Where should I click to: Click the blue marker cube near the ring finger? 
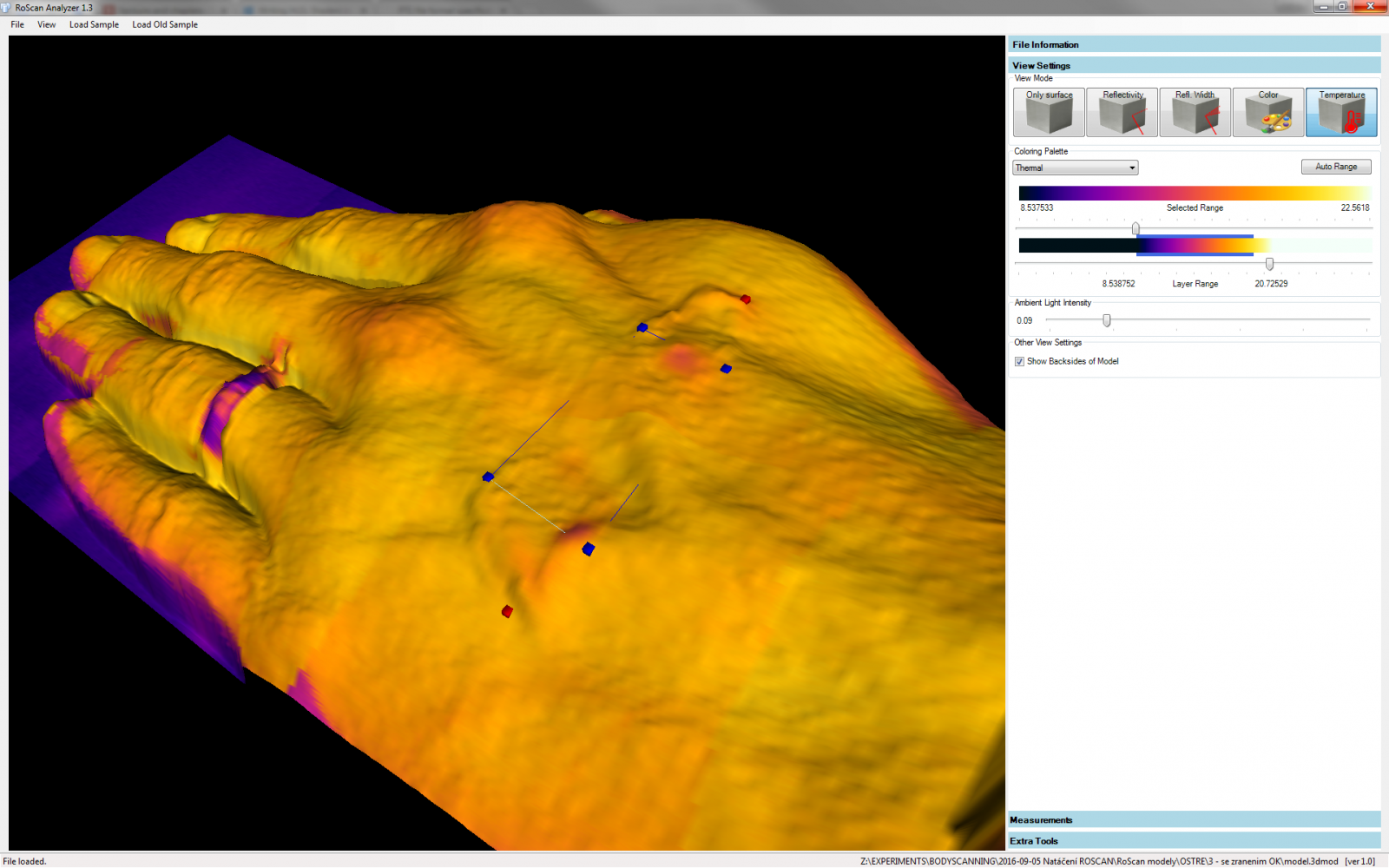(x=488, y=477)
